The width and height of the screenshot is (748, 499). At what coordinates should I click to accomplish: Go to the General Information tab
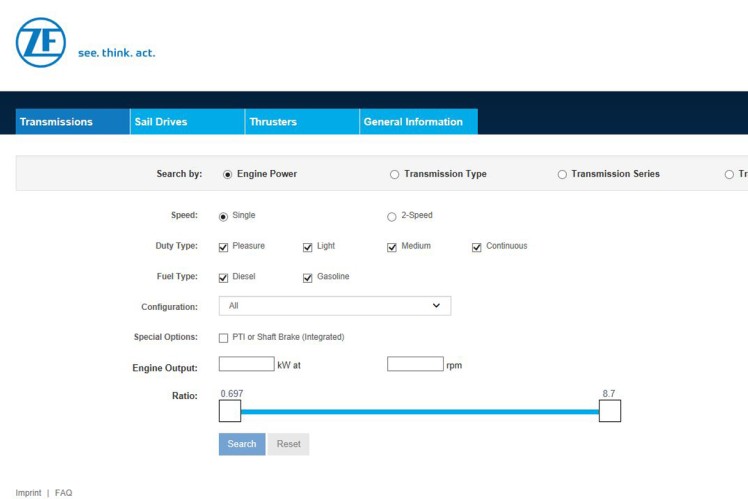click(418, 122)
